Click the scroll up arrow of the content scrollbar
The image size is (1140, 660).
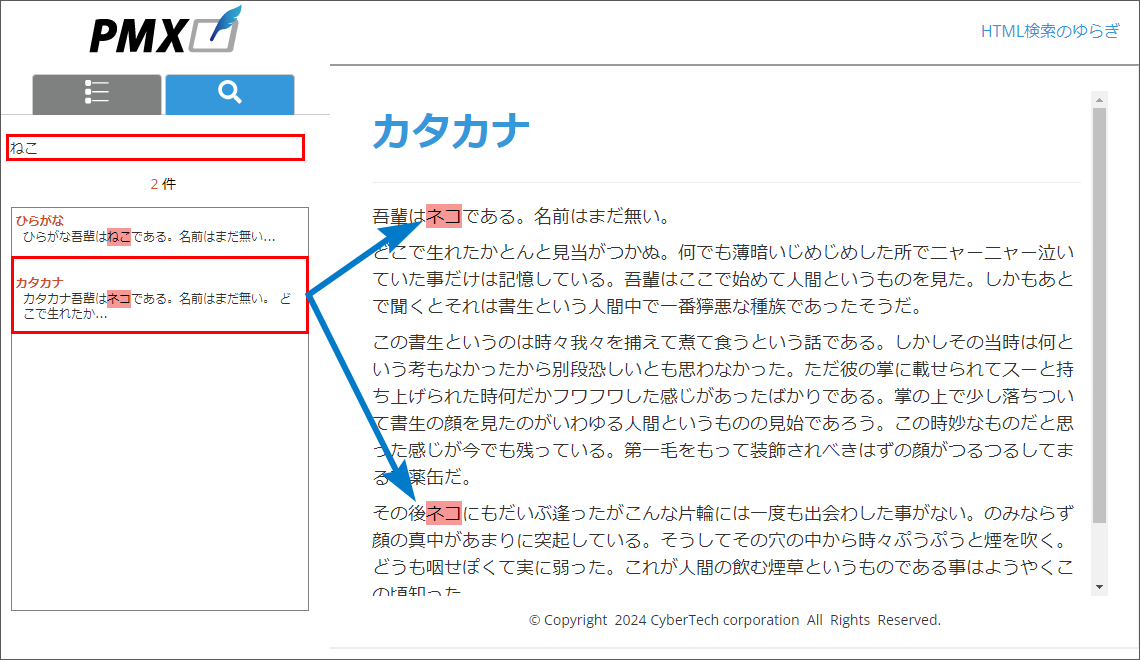(1099, 100)
